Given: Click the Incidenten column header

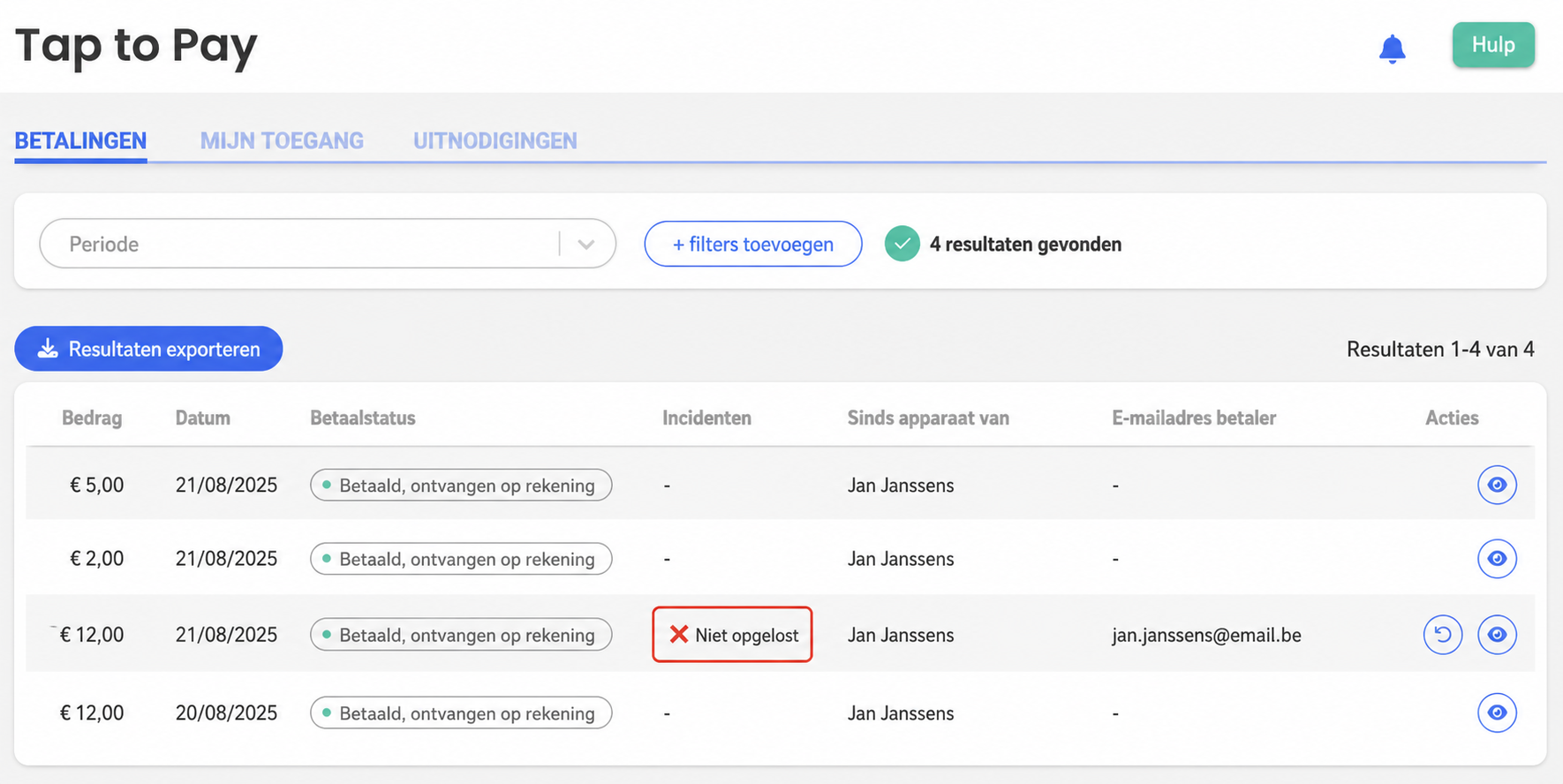Looking at the screenshot, I should 706,418.
